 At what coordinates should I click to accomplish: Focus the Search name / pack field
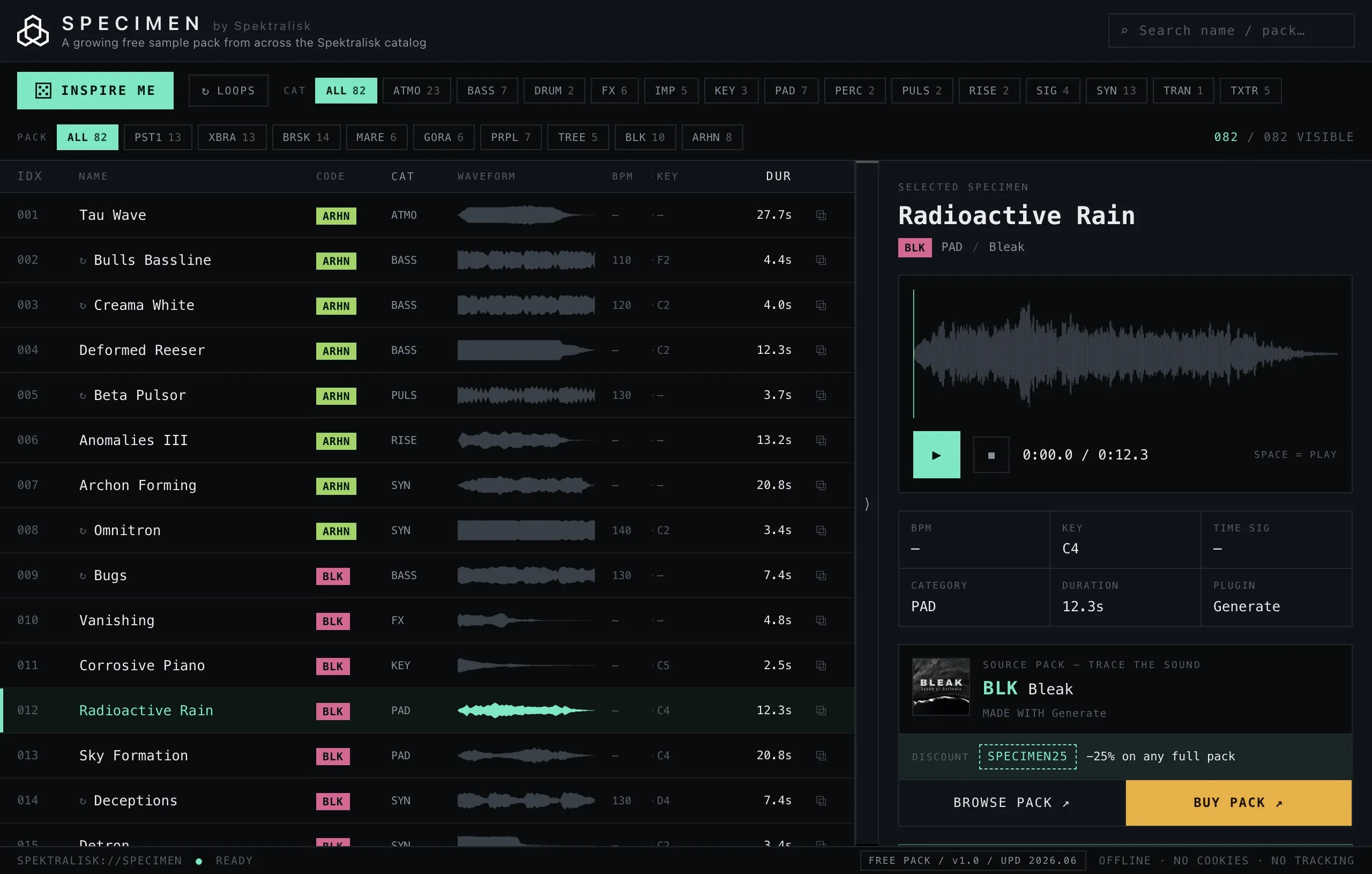coord(1231,31)
